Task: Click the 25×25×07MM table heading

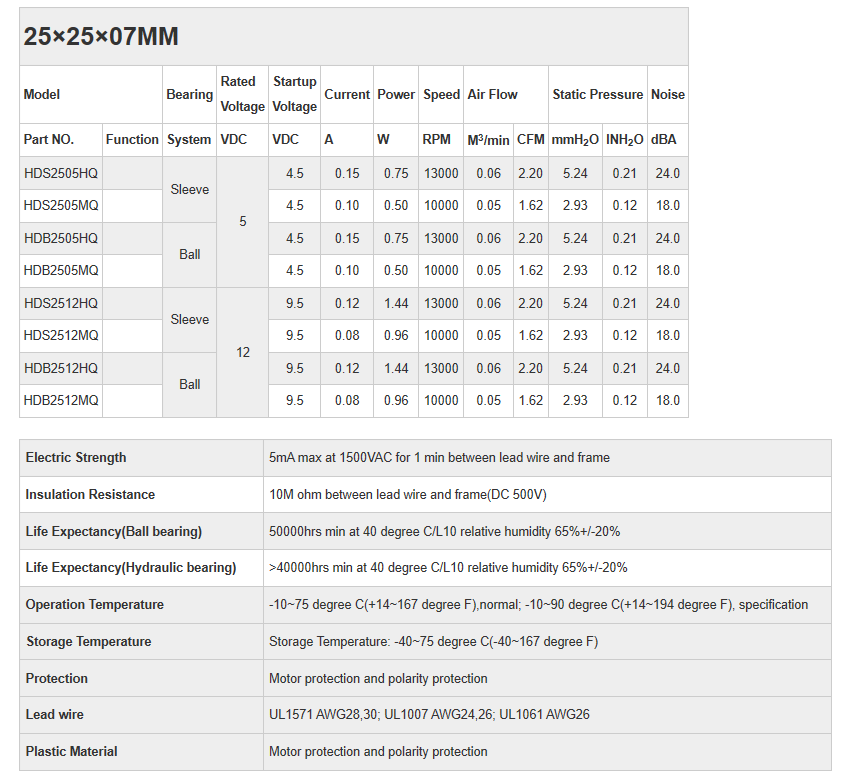Action: point(101,37)
